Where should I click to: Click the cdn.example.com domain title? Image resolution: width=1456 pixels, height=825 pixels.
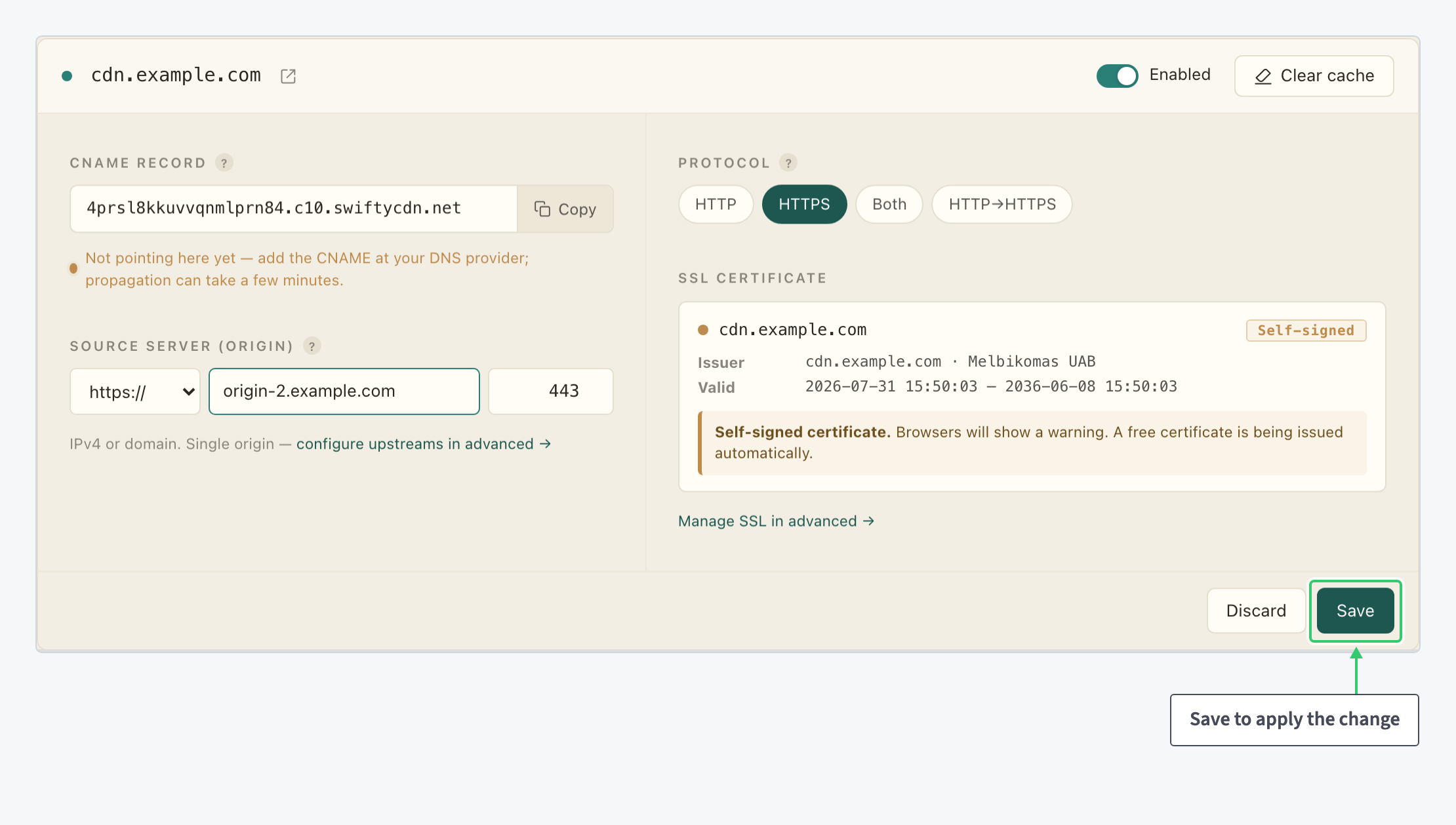176,75
